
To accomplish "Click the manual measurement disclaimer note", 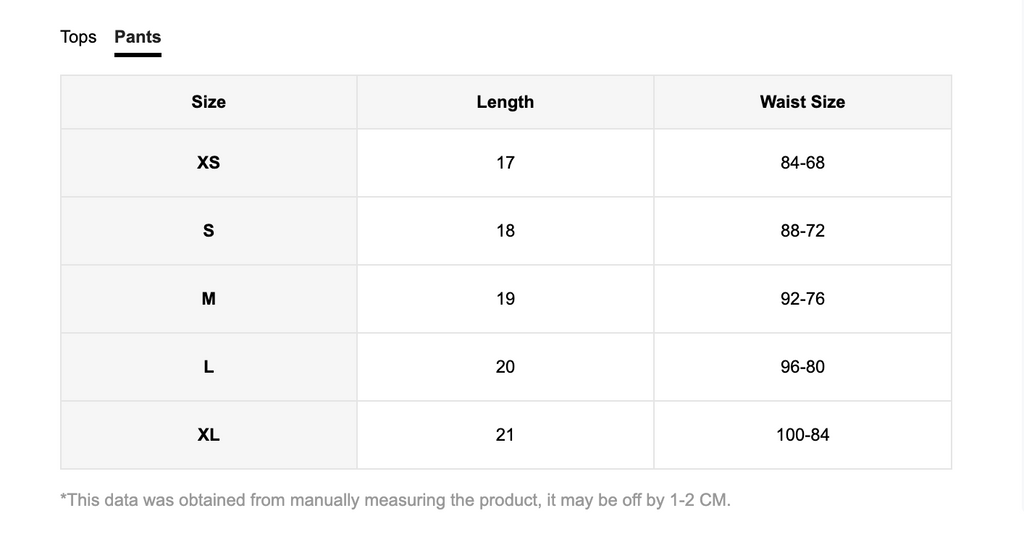I will [395, 500].
